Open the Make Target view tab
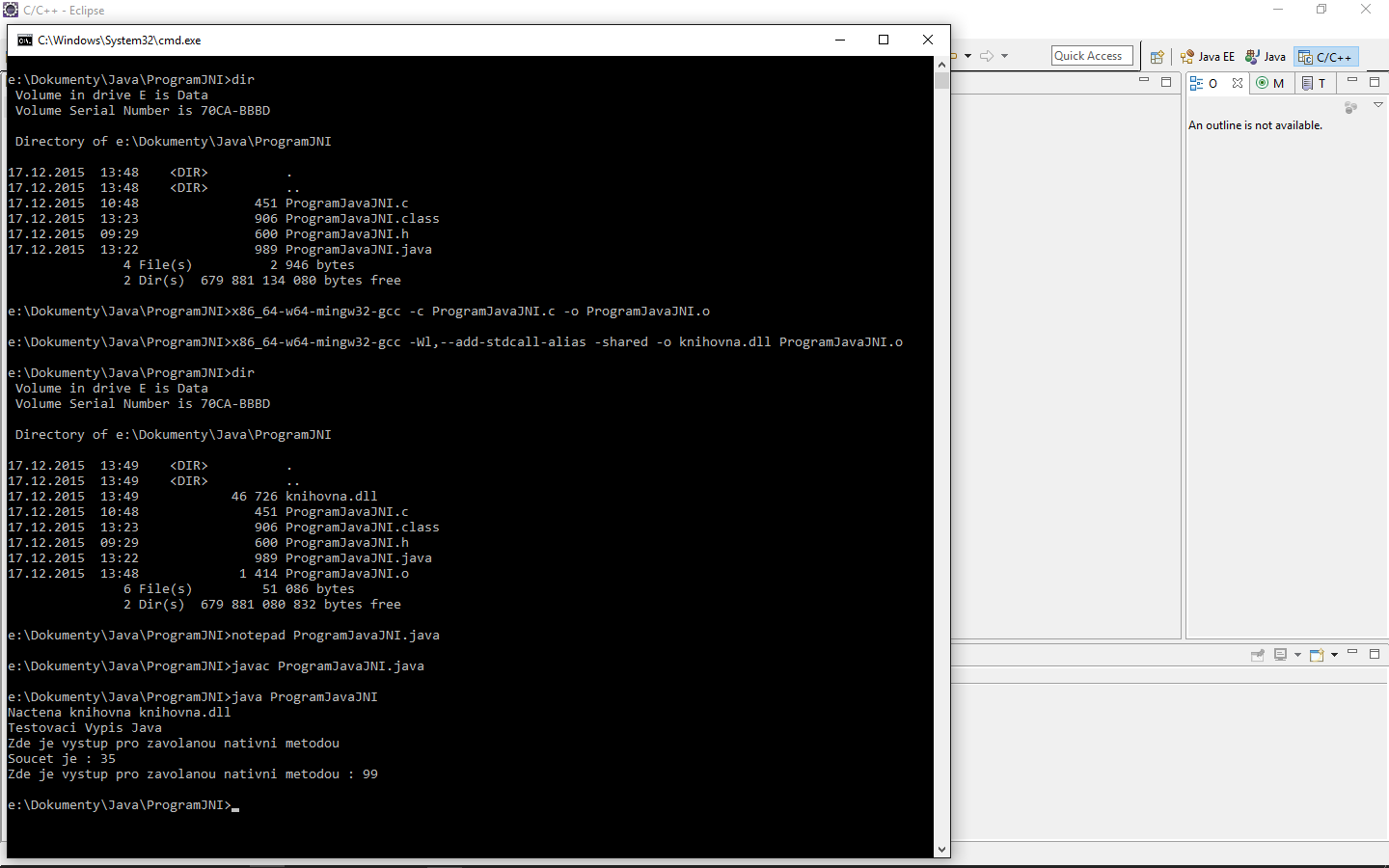This screenshot has height=868, width=1389. 1269,83
